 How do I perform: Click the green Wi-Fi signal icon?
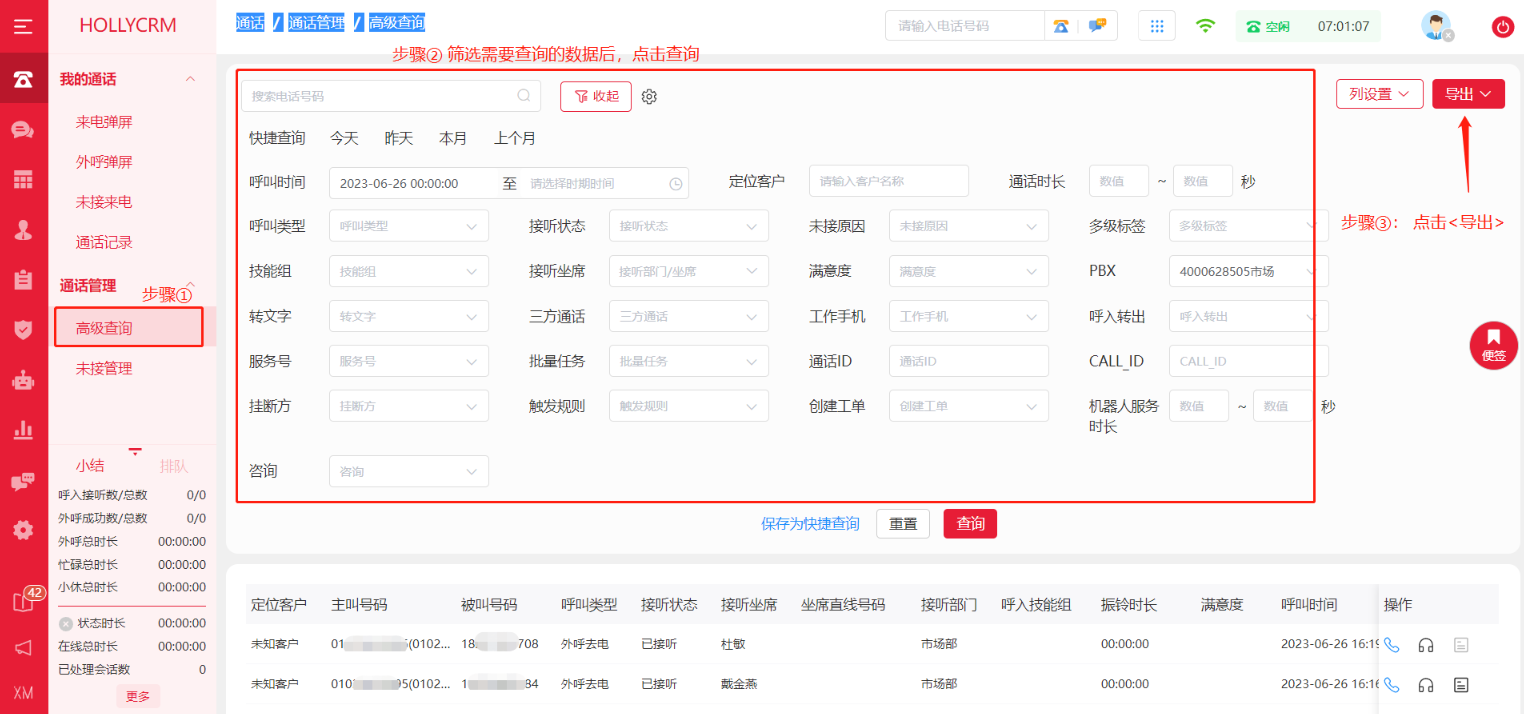(x=1206, y=26)
